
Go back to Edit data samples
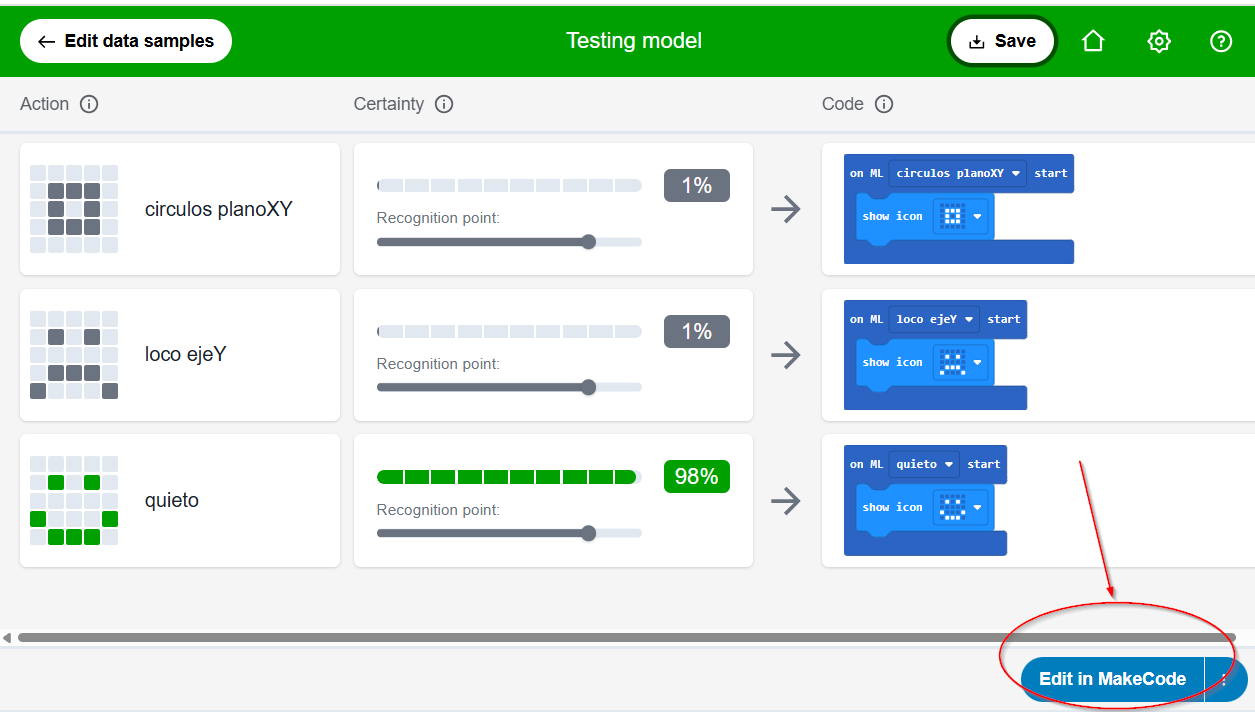point(126,41)
